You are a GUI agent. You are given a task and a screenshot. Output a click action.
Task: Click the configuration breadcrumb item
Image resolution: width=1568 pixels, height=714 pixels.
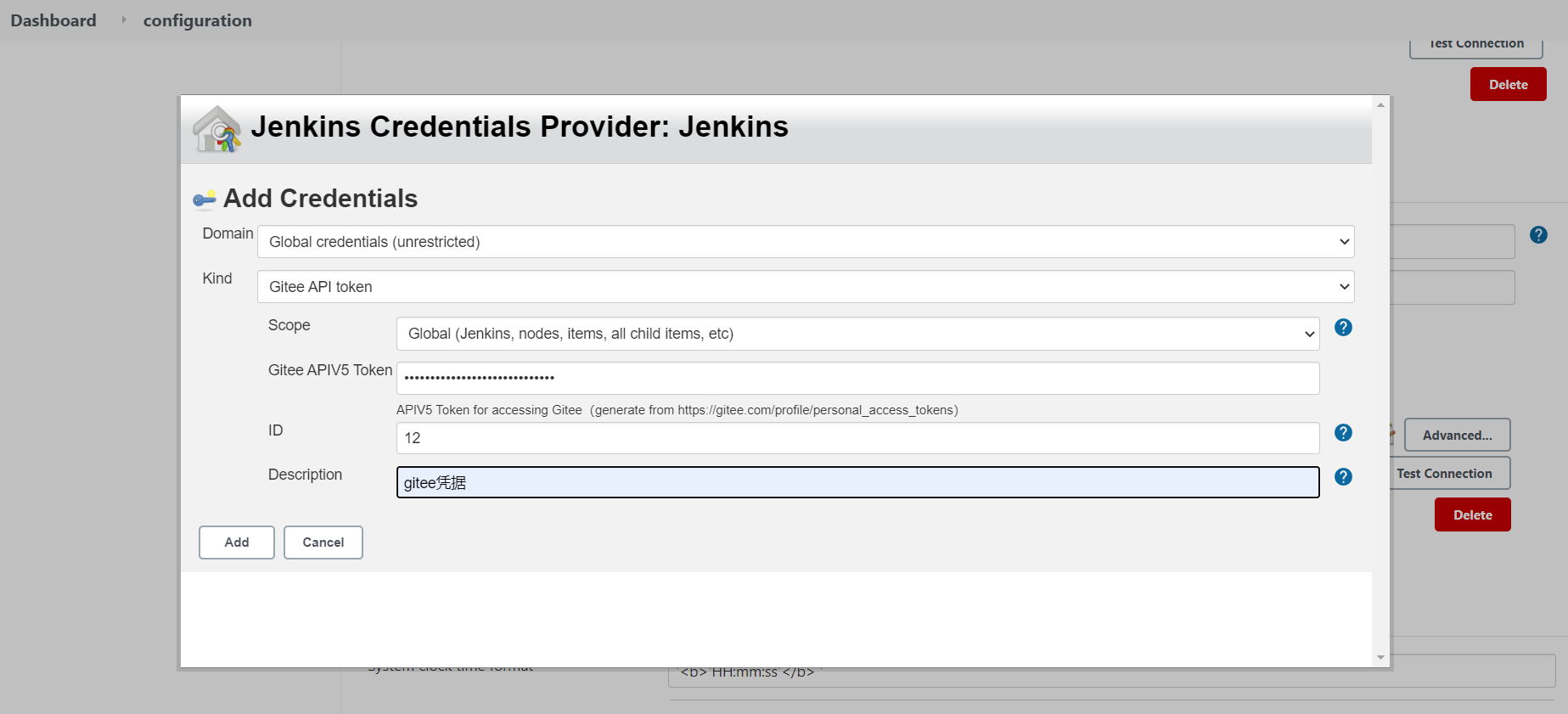(198, 20)
